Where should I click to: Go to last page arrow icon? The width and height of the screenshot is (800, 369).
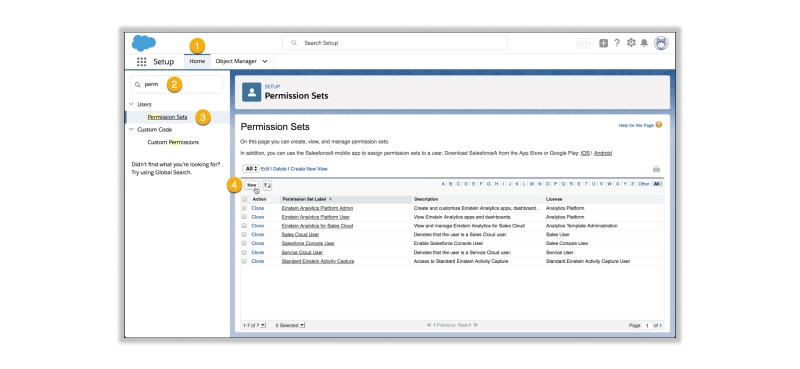point(476,325)
